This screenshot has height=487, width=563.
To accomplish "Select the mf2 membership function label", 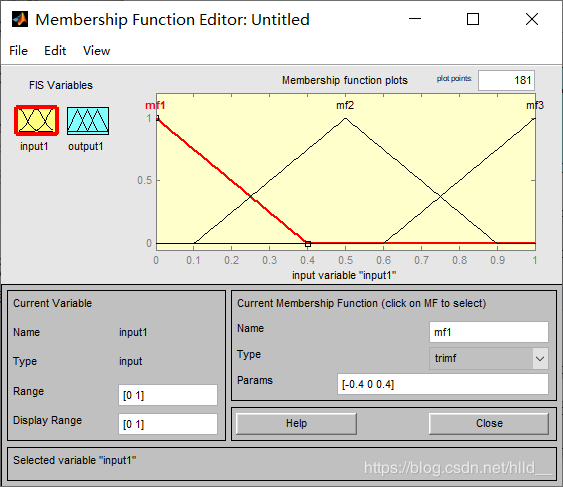I will (x=345, y=105).
